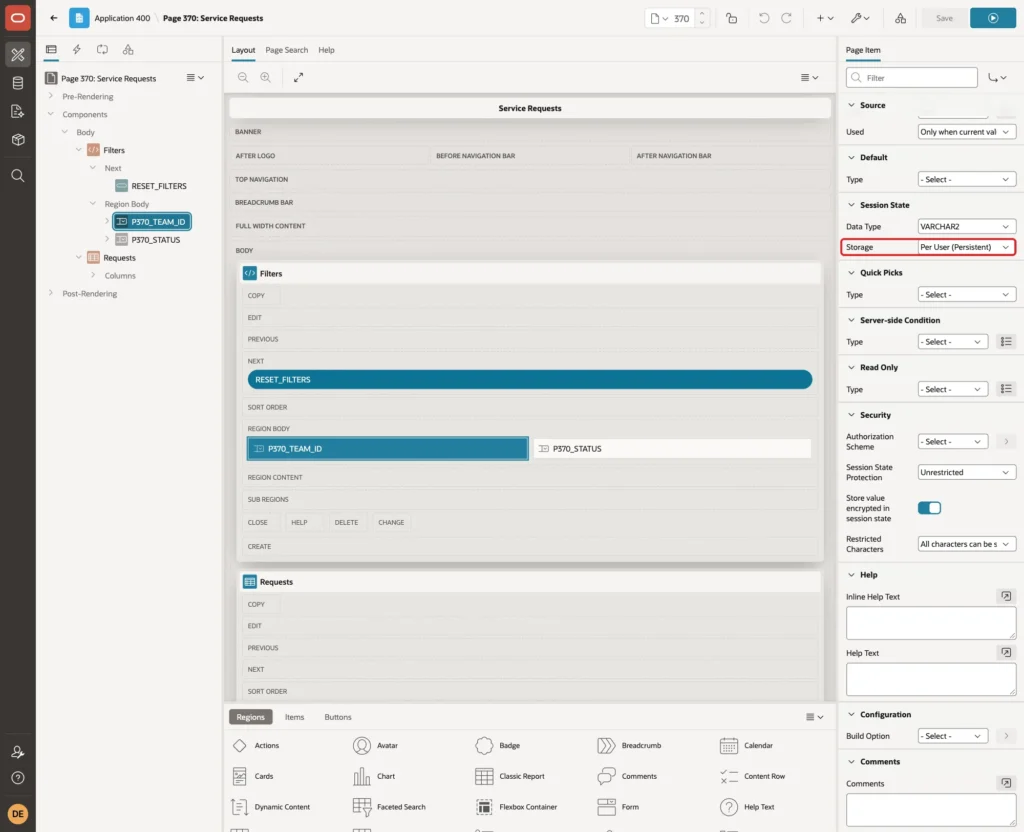This screenshot has width=1024, height=832.
Task: Select RESET_FILTERS button in the layout
Action: 530,379
